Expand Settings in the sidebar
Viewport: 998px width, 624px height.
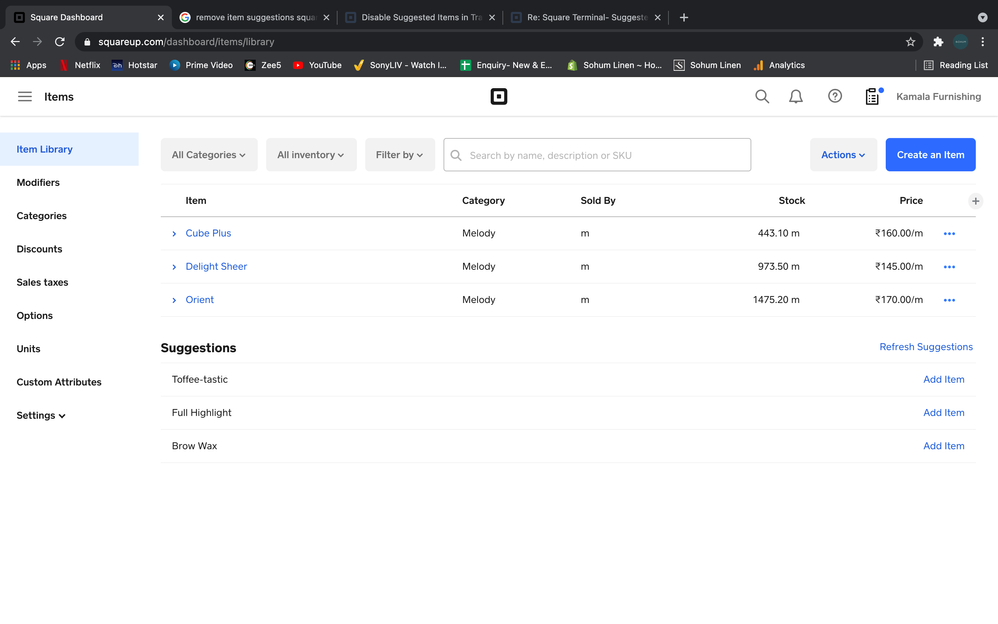41,416
